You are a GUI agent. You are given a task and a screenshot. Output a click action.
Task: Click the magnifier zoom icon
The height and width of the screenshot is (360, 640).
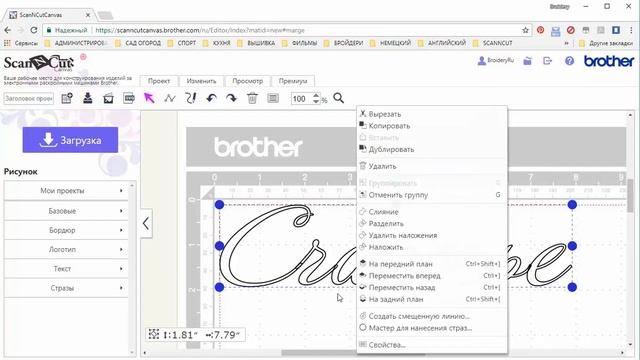tap(338, 98)
